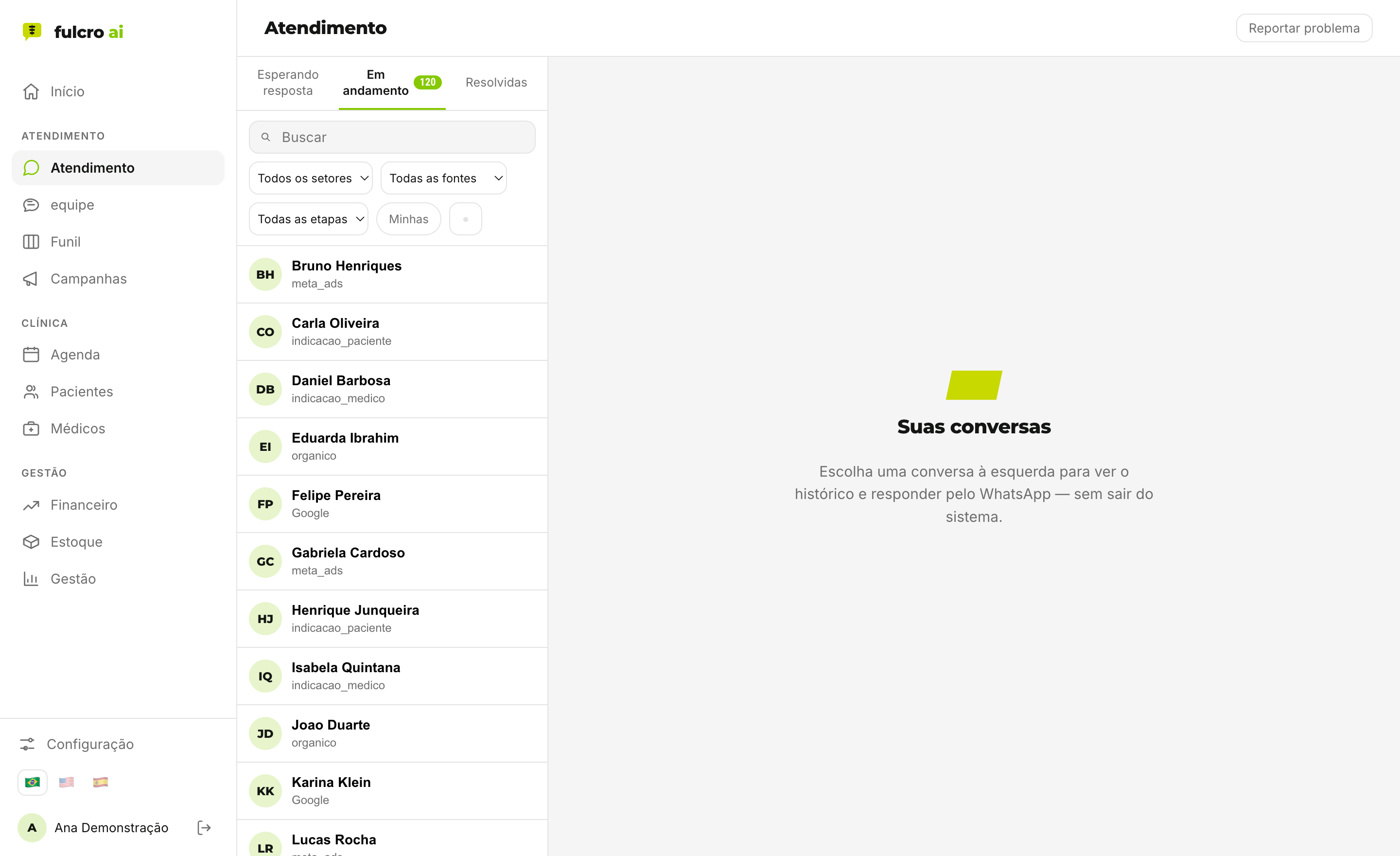Open the Financeiro trend icon
The image size is (1400, 856).
point(31,505)
